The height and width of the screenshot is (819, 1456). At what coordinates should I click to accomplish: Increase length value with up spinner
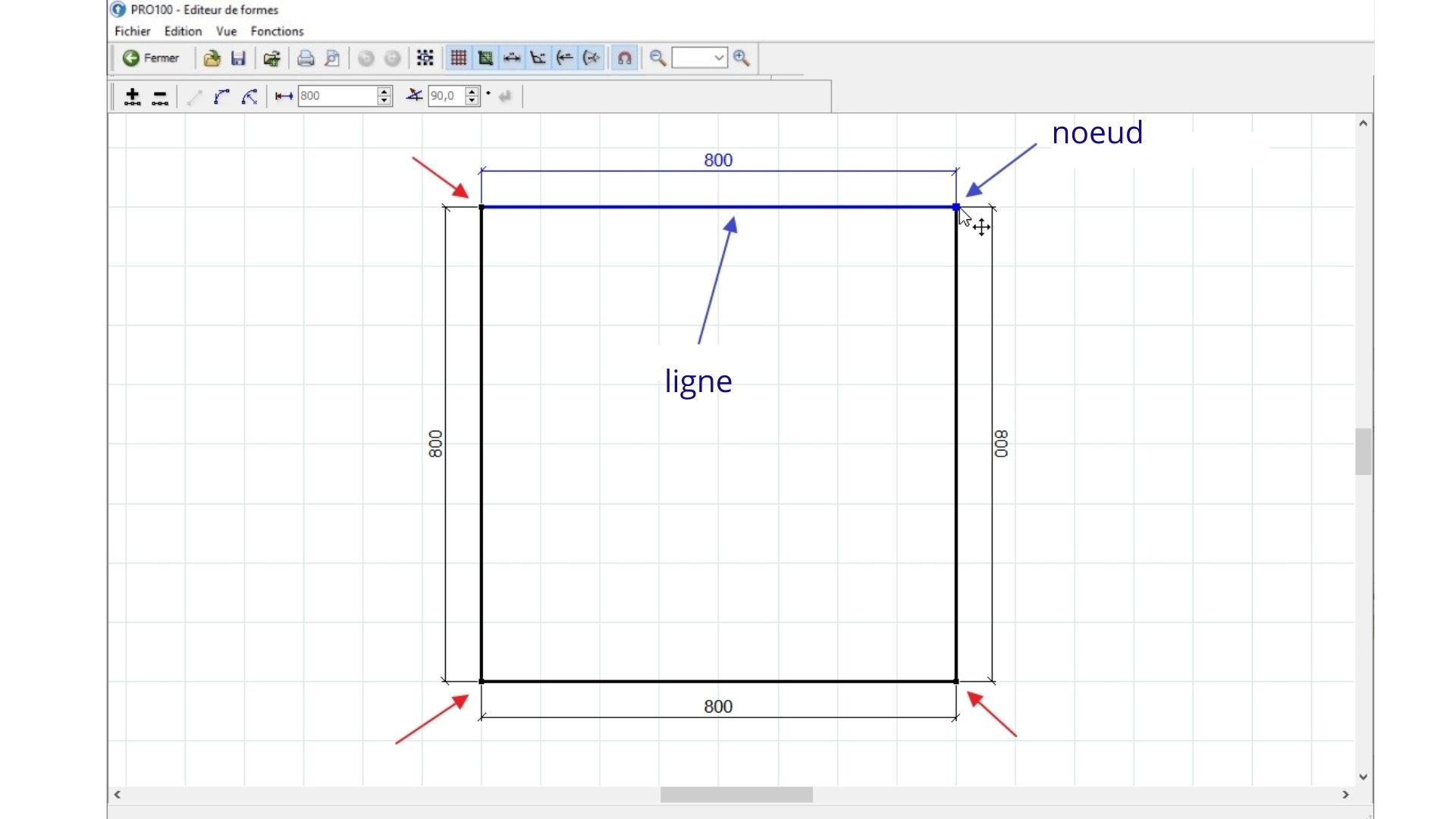point(384,91)
